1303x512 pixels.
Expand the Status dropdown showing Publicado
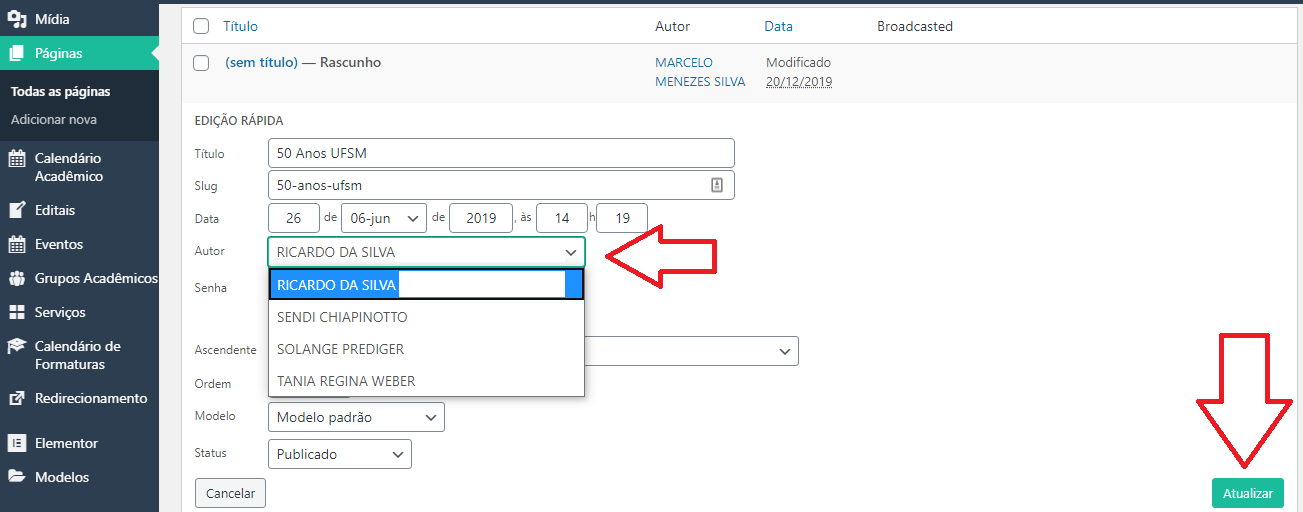click(340, 454)
